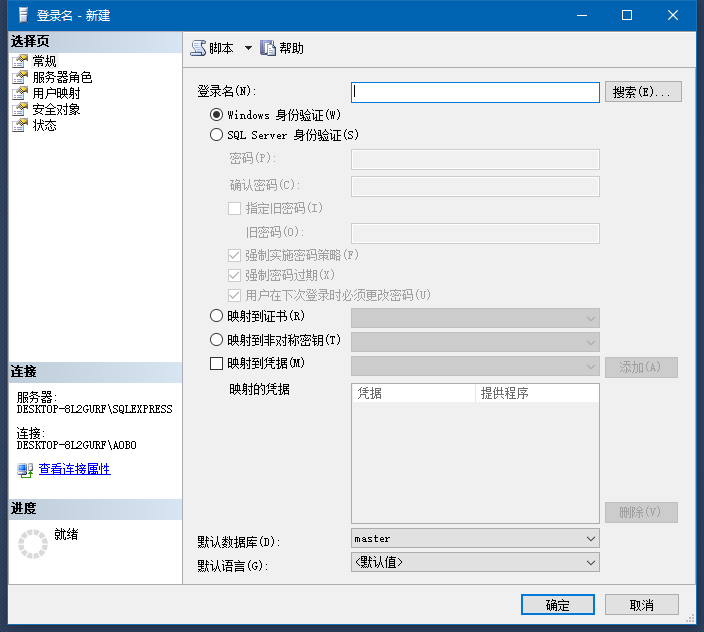Select SQL Server 身份验证 radio button
The height and width of the screenshot is (632, 704).
coord(216,135)
